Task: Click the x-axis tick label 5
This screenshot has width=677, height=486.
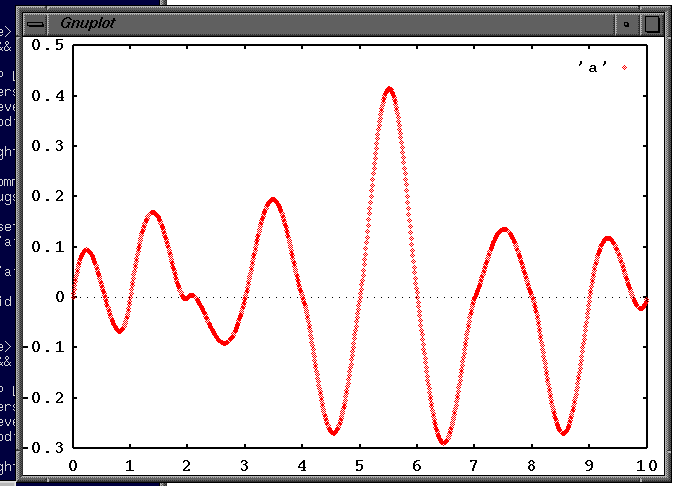Action: click(x=359, y=465)
